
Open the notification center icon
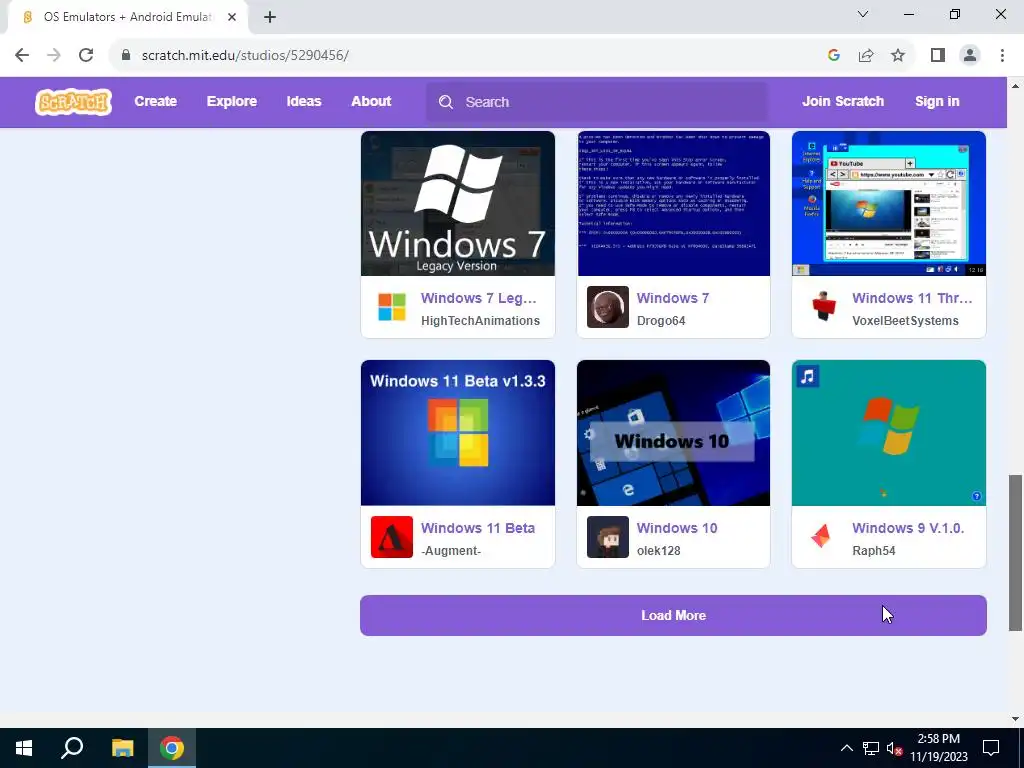pos(991,748)
